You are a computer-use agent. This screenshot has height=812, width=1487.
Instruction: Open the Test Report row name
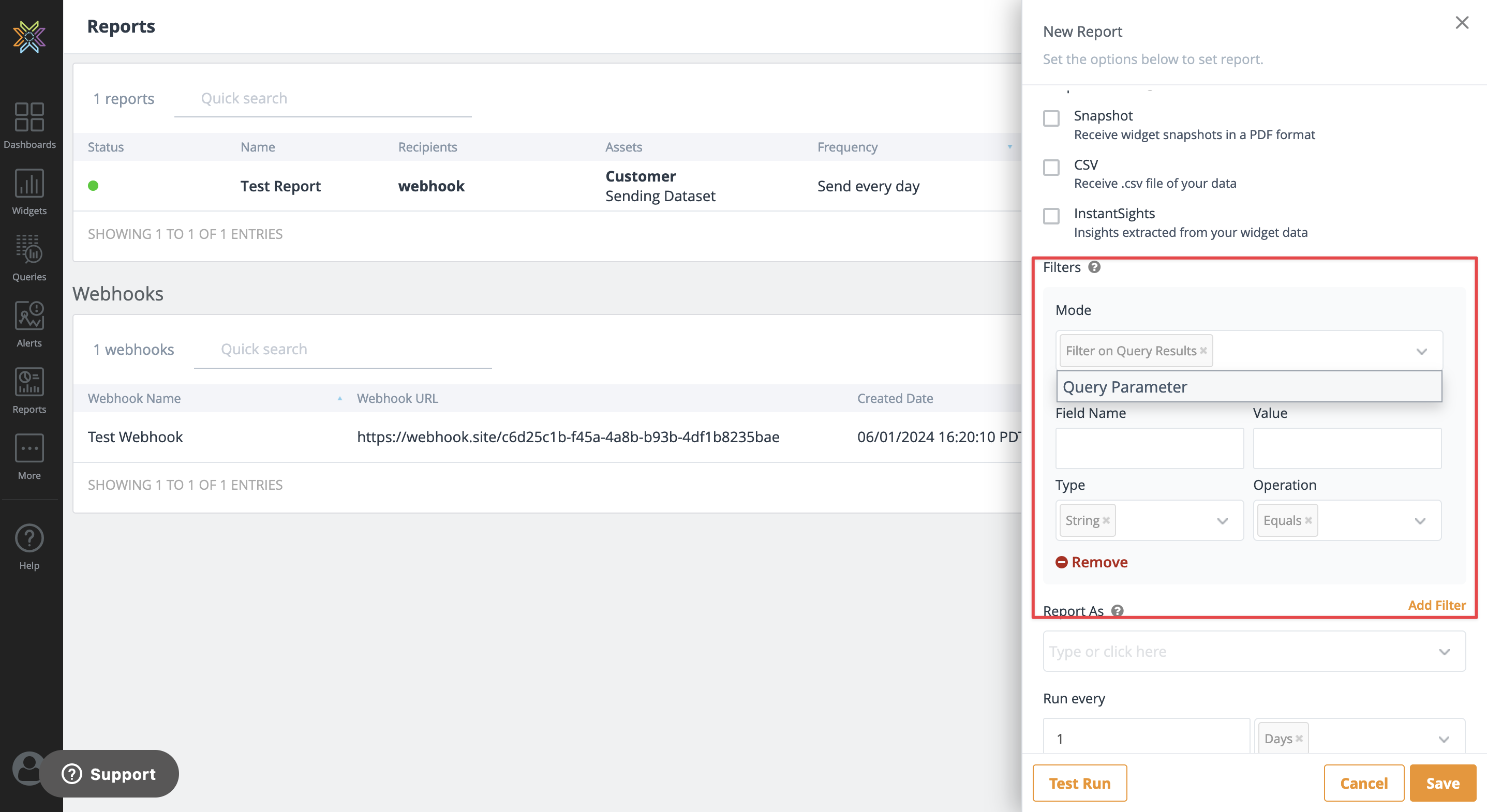(280, 186)
